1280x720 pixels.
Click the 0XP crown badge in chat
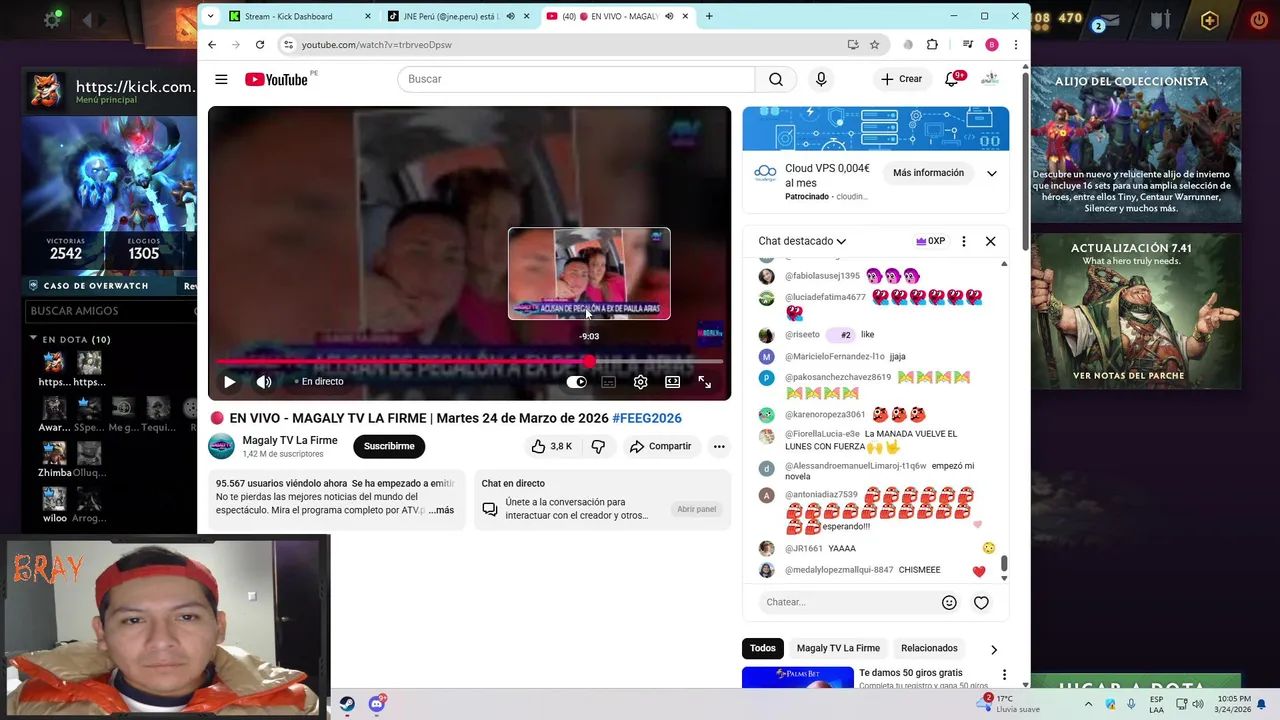[930, 241]
